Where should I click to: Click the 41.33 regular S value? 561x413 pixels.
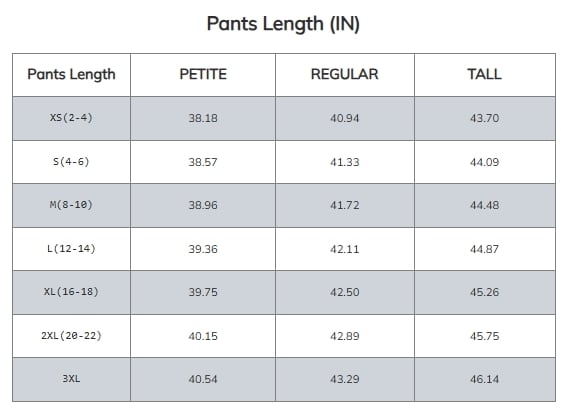345,162
